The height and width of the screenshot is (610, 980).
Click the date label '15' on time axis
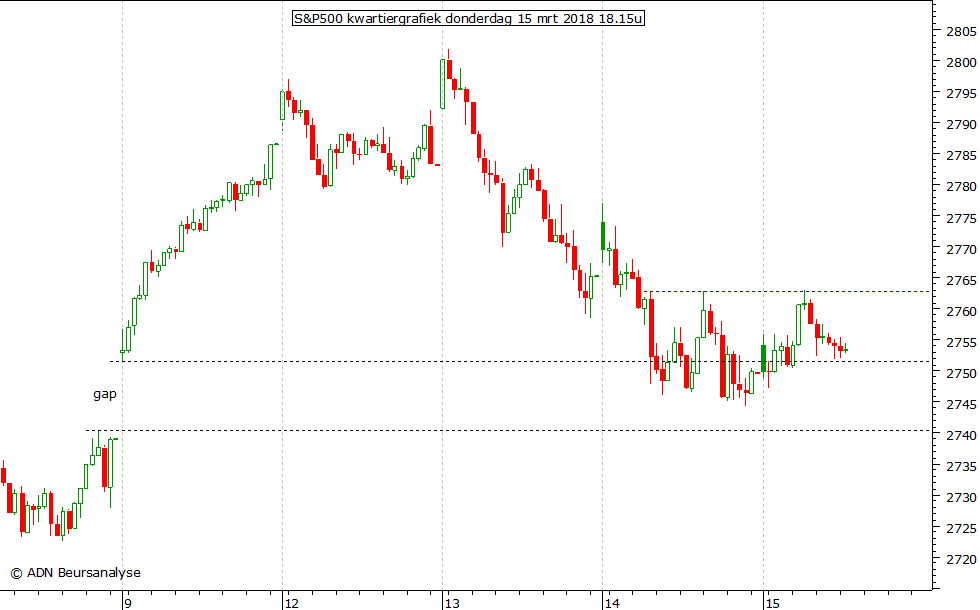772,603
